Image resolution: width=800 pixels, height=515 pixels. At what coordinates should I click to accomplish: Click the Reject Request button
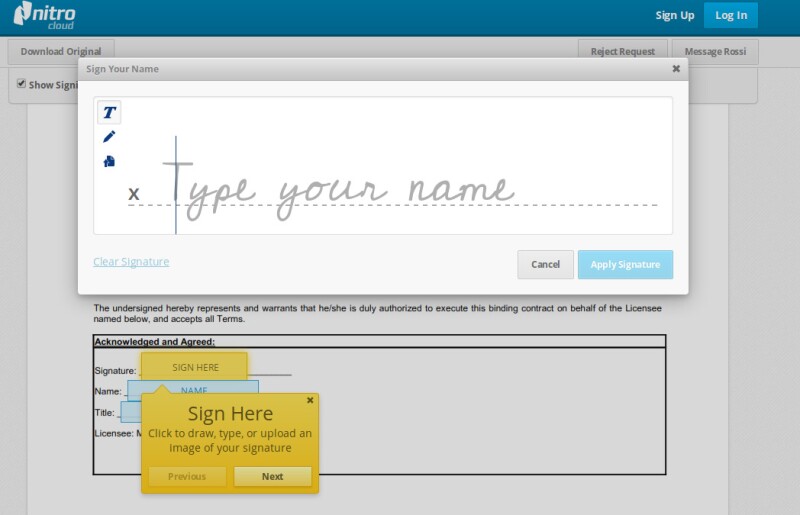(x=622, y=51)
